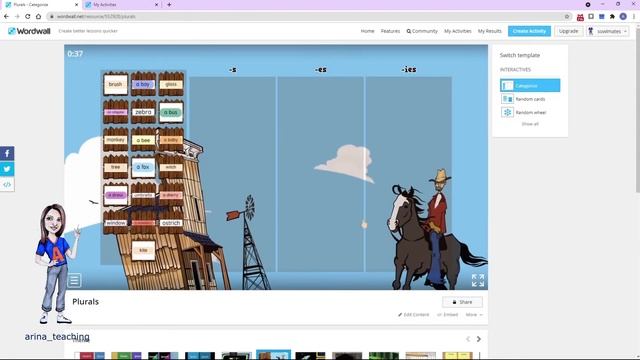Click the yellow theme thumbnail
Viewport: 640px width, 360px height.
coord(457,356)
